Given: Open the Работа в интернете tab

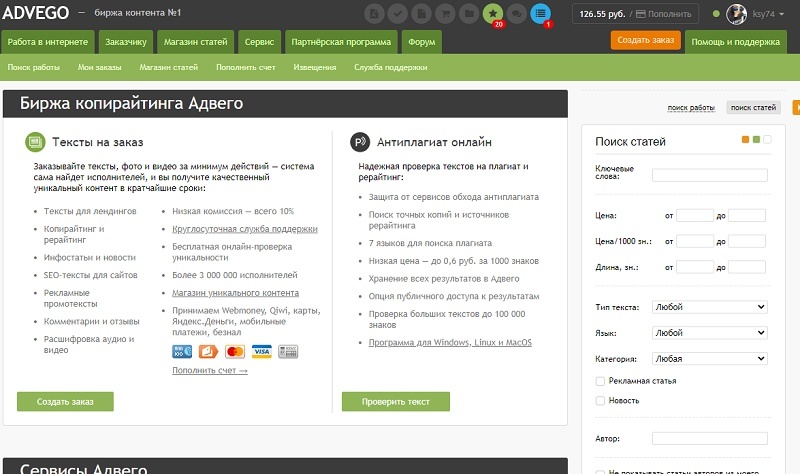Looking at the screenshot, I should pyautogui.click(x=48, y=42).
